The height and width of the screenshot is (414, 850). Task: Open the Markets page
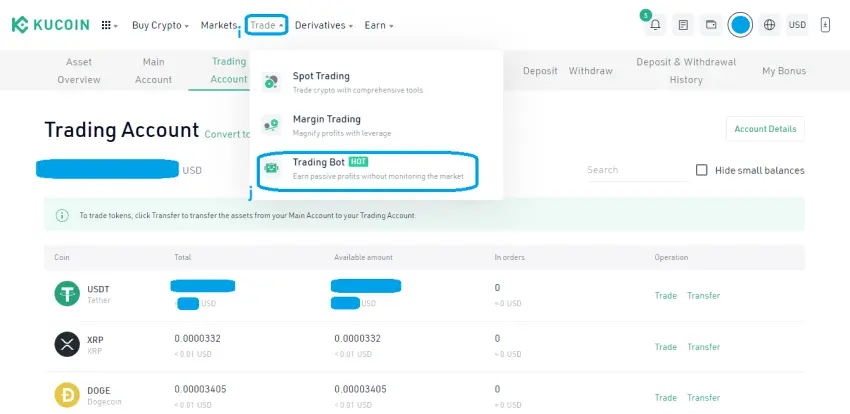click(x=218, y=25)
